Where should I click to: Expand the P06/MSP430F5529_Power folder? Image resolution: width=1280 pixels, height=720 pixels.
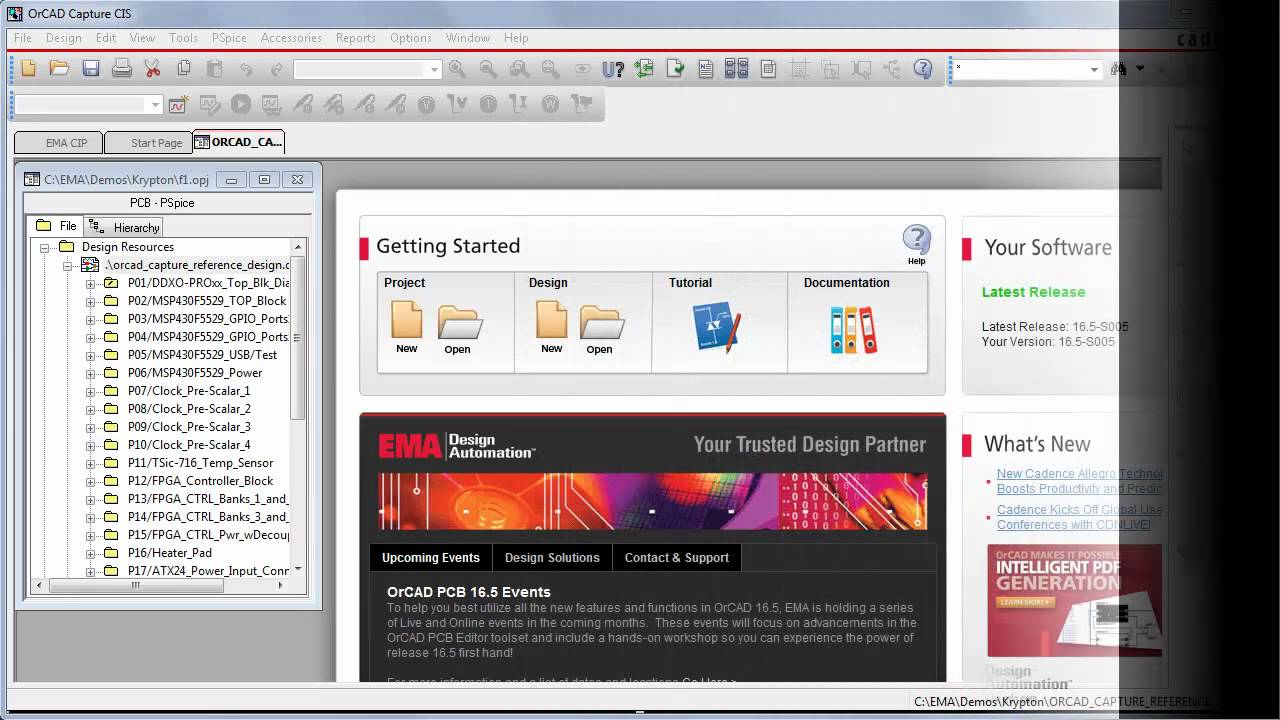tap(91, 373)
